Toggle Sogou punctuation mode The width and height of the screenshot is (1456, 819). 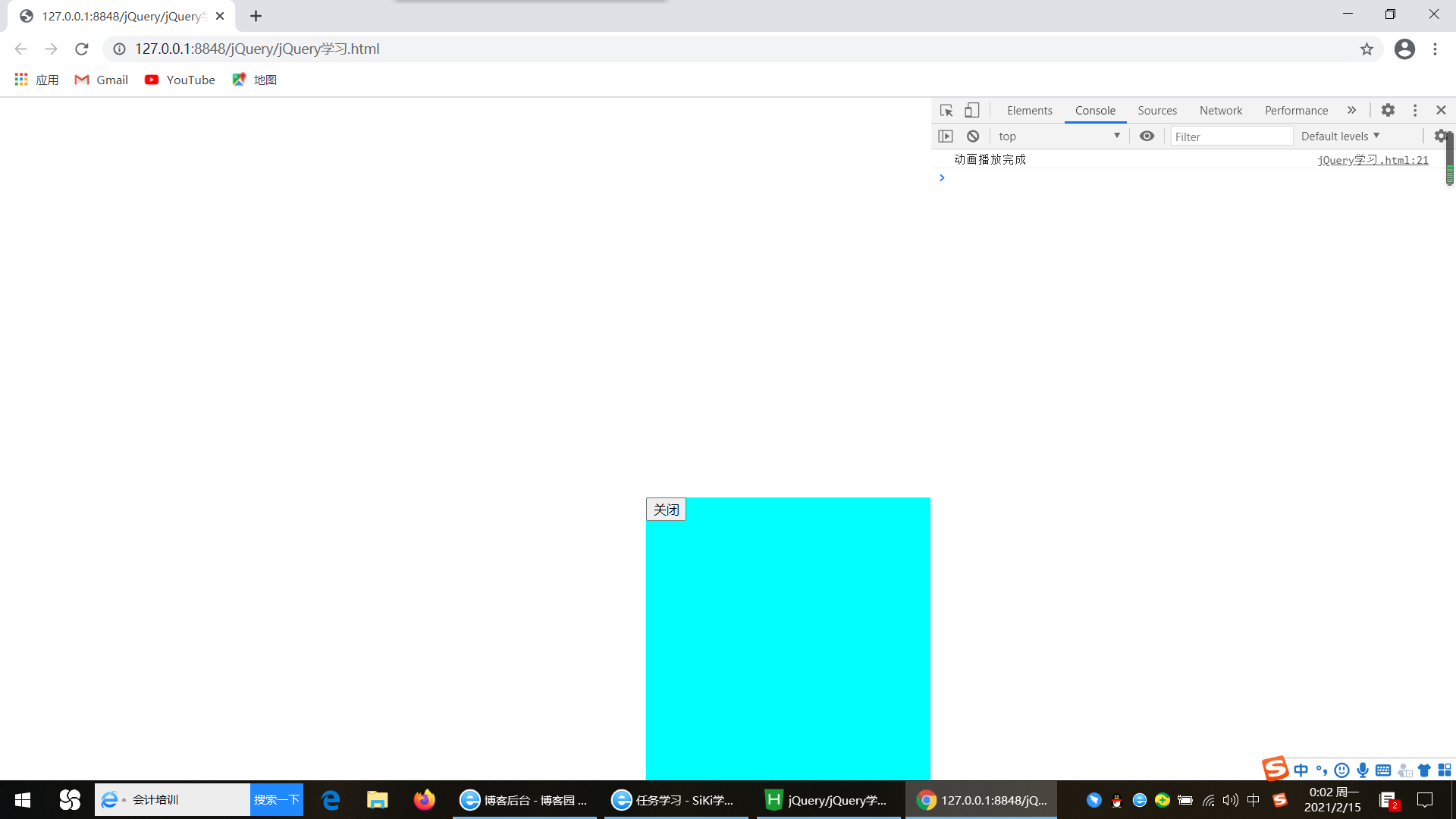pyautogui.click(x=1322, y=770)
